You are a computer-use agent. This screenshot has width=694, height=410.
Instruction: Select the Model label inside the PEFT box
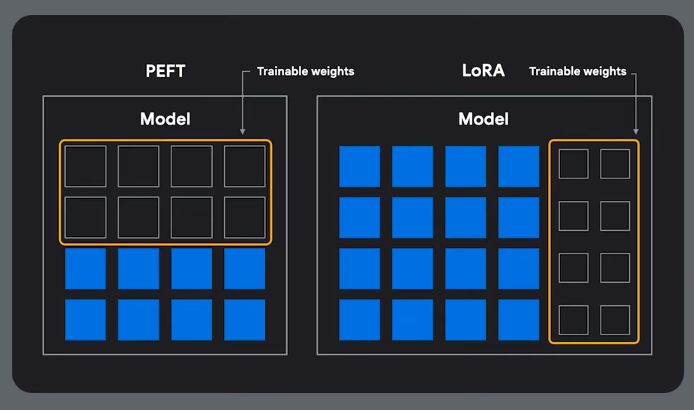pos(165,119)
